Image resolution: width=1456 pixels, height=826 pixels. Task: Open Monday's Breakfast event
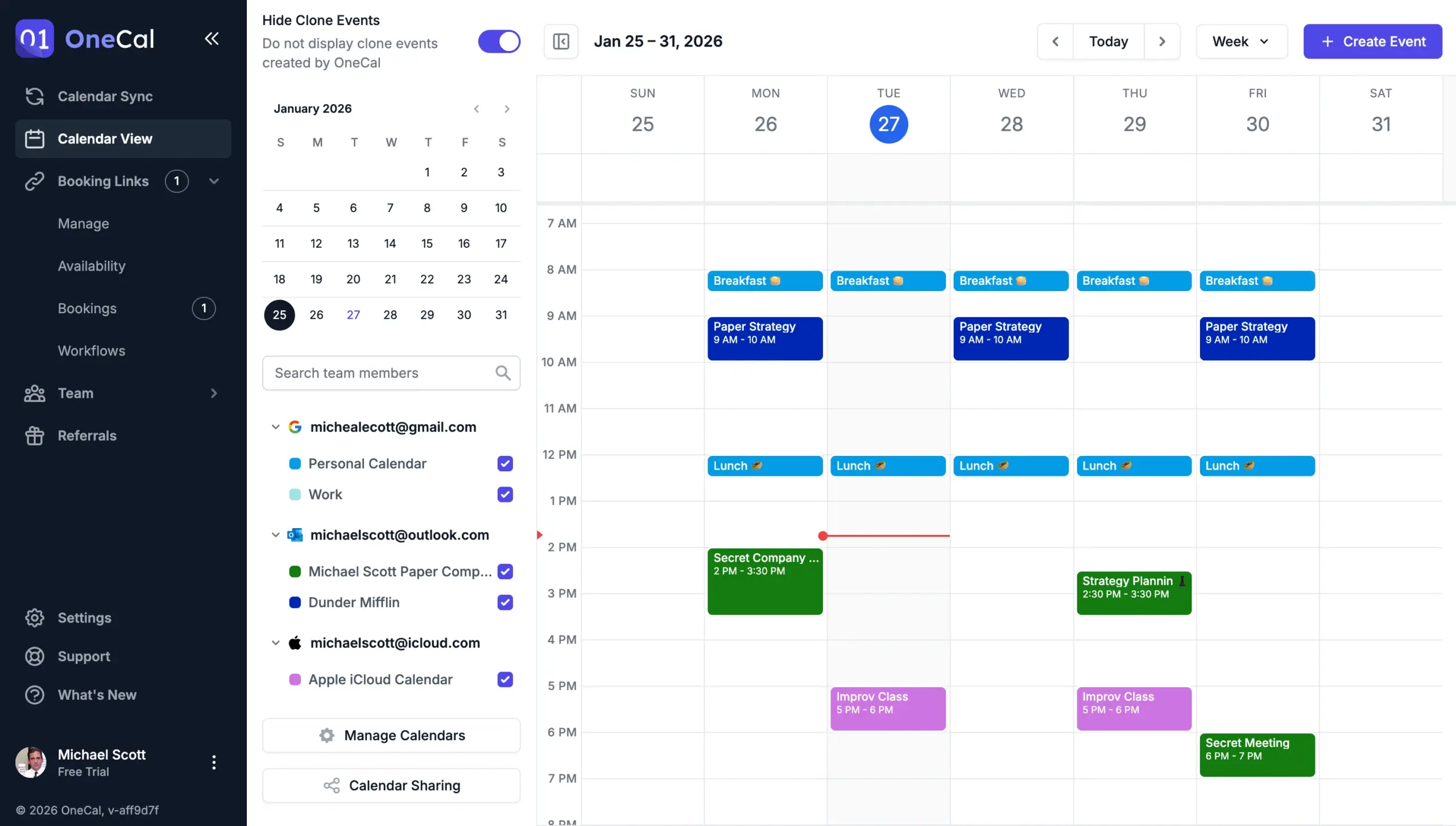(x=765, y=281)
